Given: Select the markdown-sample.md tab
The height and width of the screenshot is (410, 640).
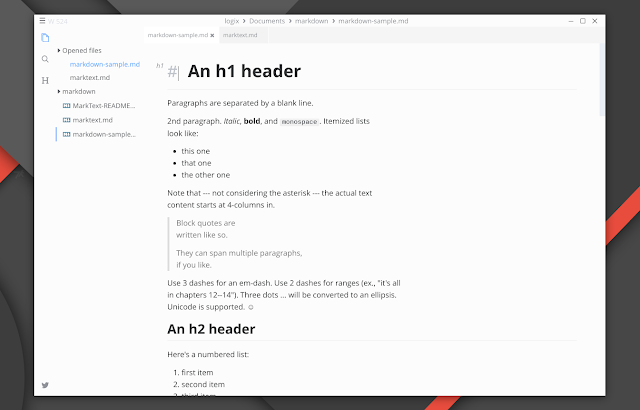Looking at the screenshot, I should (x=178, y=35).
